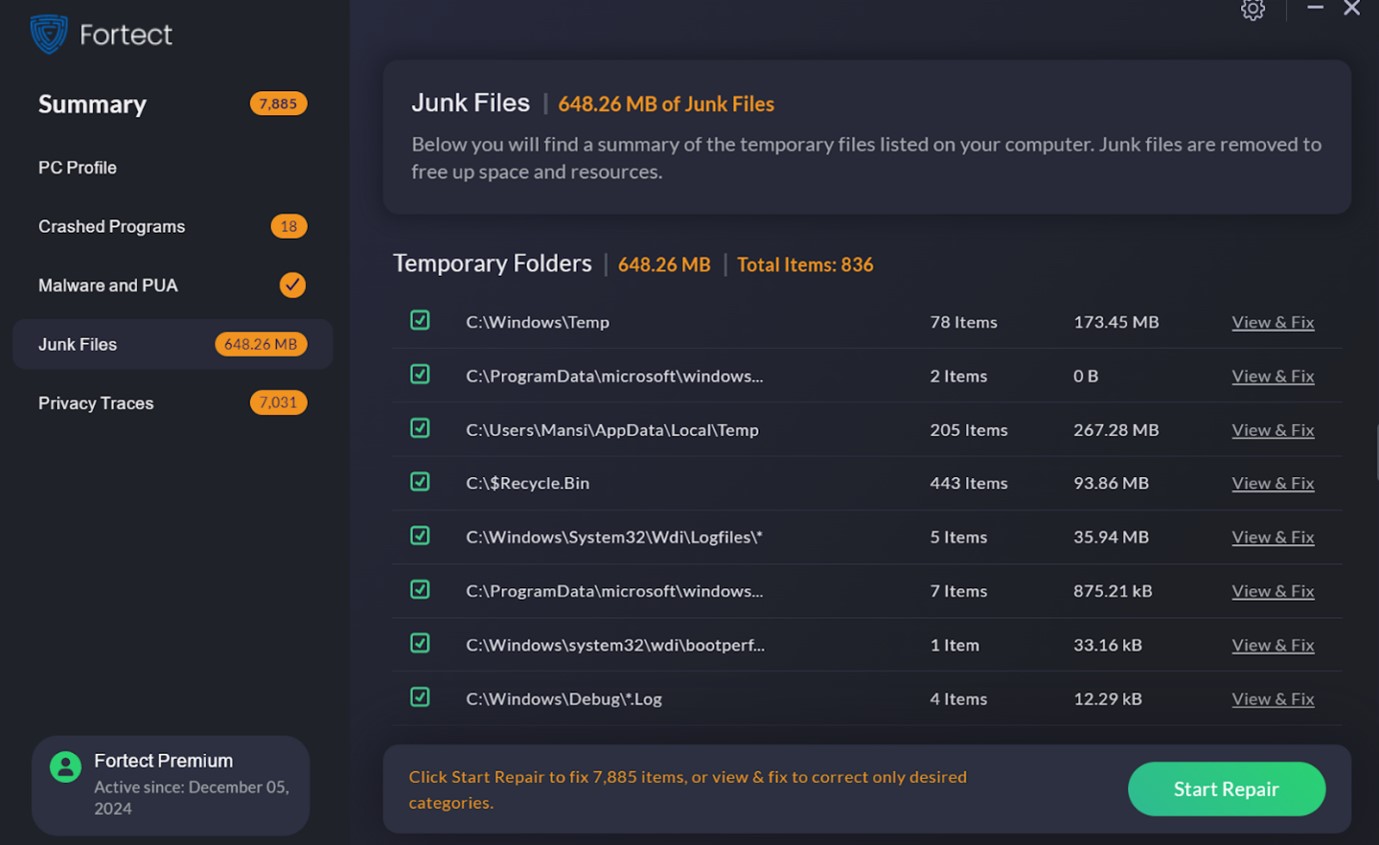Uncheck the C:\$Recycle.Bin checkbox
The height and width of the screenshot is (845, 1379).
(x=419, y=482)
